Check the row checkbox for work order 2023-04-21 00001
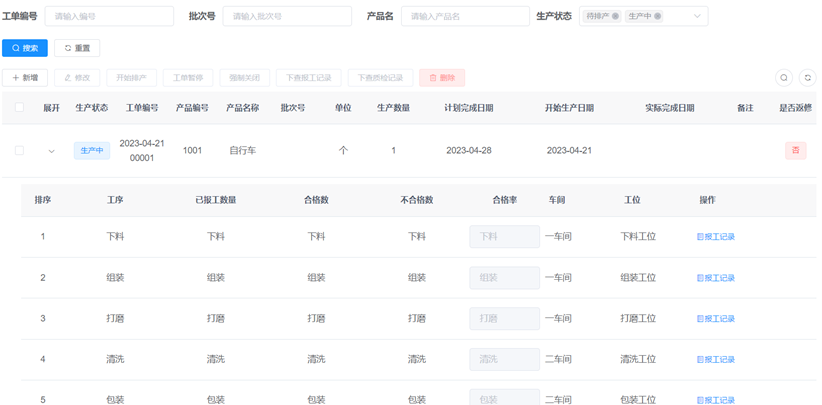Viewport: 822px width, 405px height. tap(19, 151)
